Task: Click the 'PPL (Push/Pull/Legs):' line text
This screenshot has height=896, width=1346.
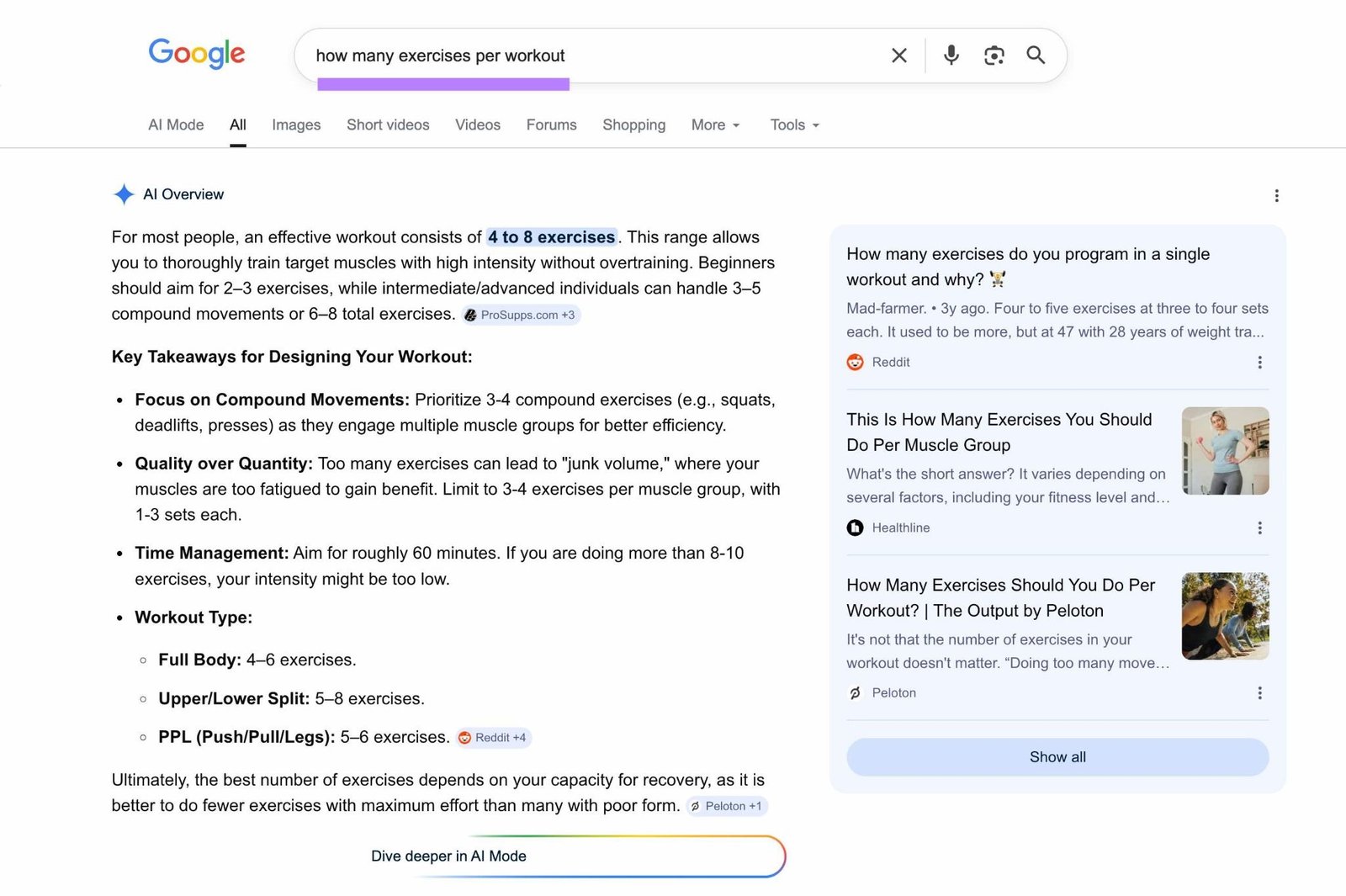Action: tap(246, 737)
